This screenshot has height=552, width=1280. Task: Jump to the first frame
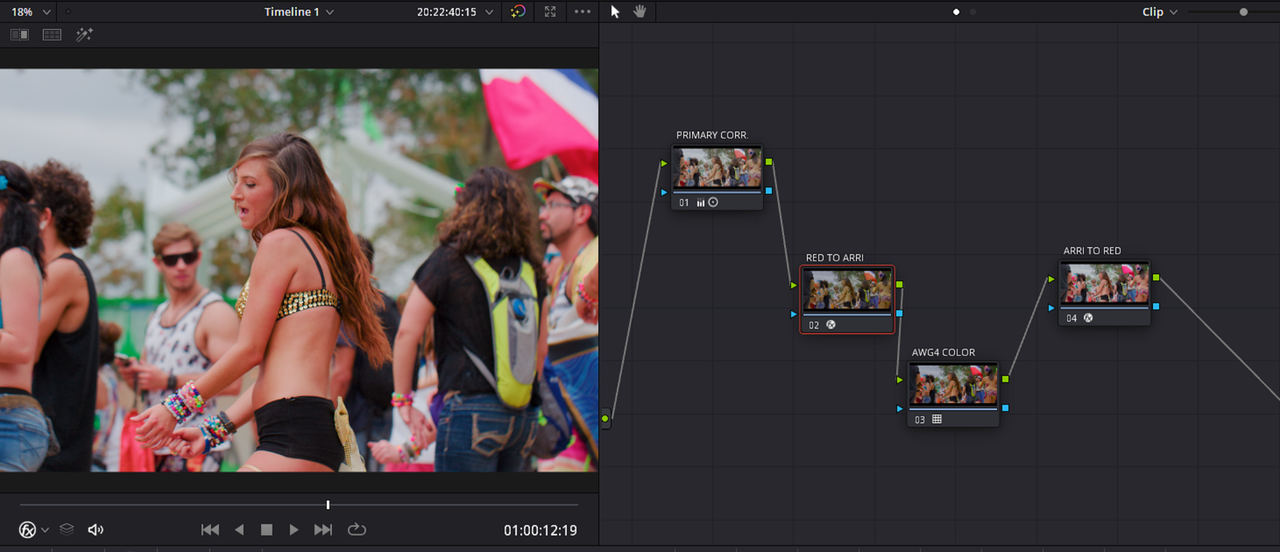(210, 530)
